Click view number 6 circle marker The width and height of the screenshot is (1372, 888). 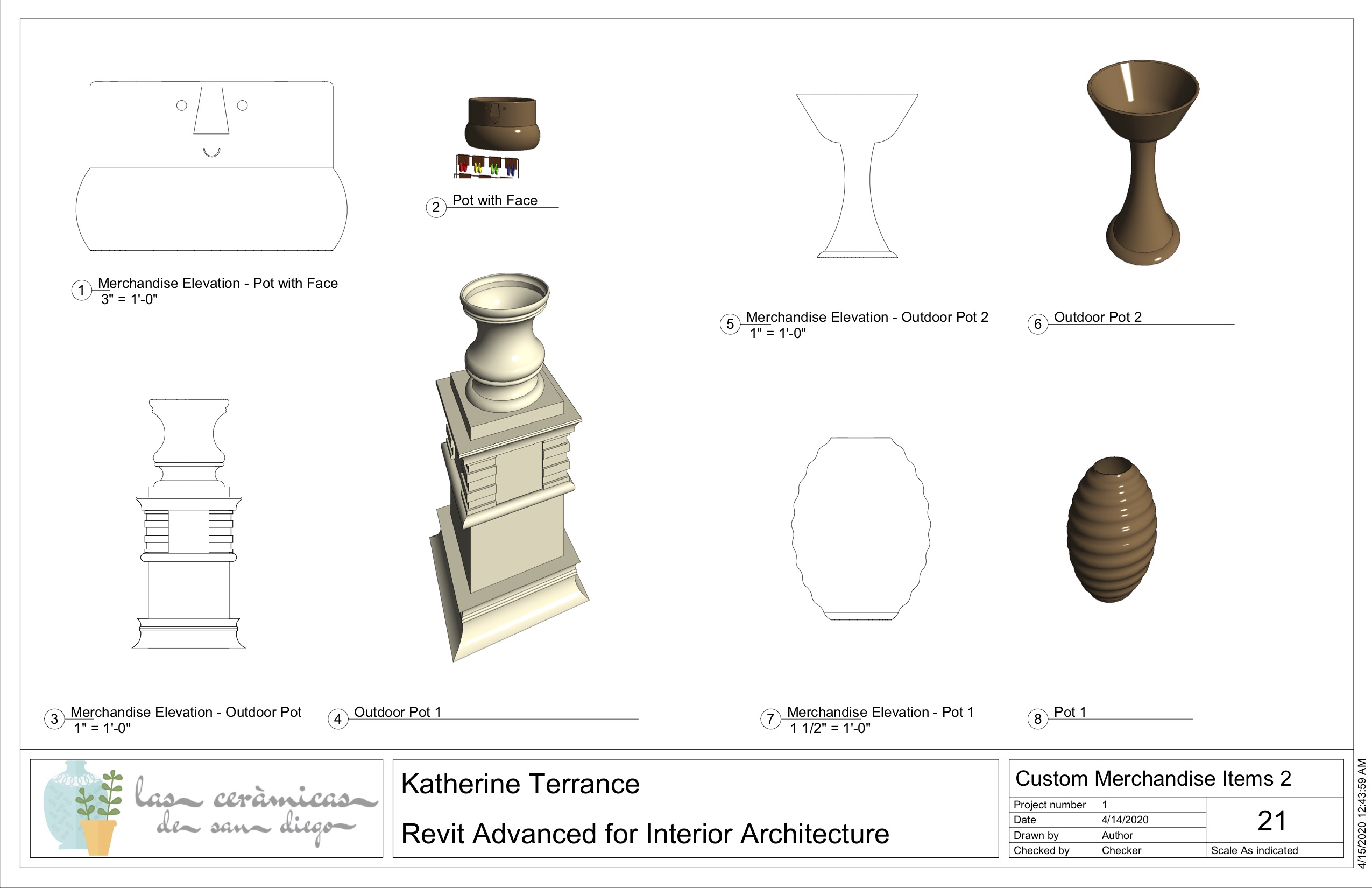click(1038, 324)
